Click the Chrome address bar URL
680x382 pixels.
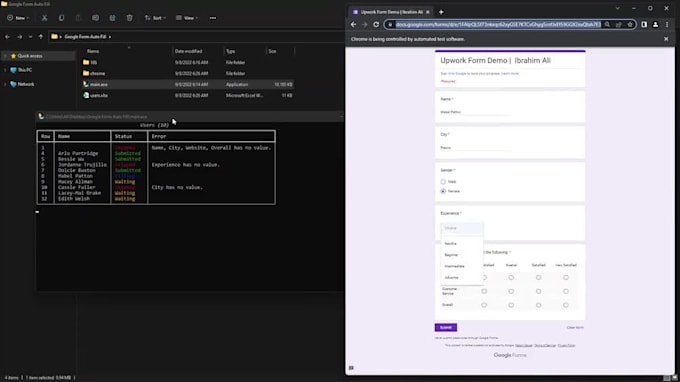tap(498, 25)
